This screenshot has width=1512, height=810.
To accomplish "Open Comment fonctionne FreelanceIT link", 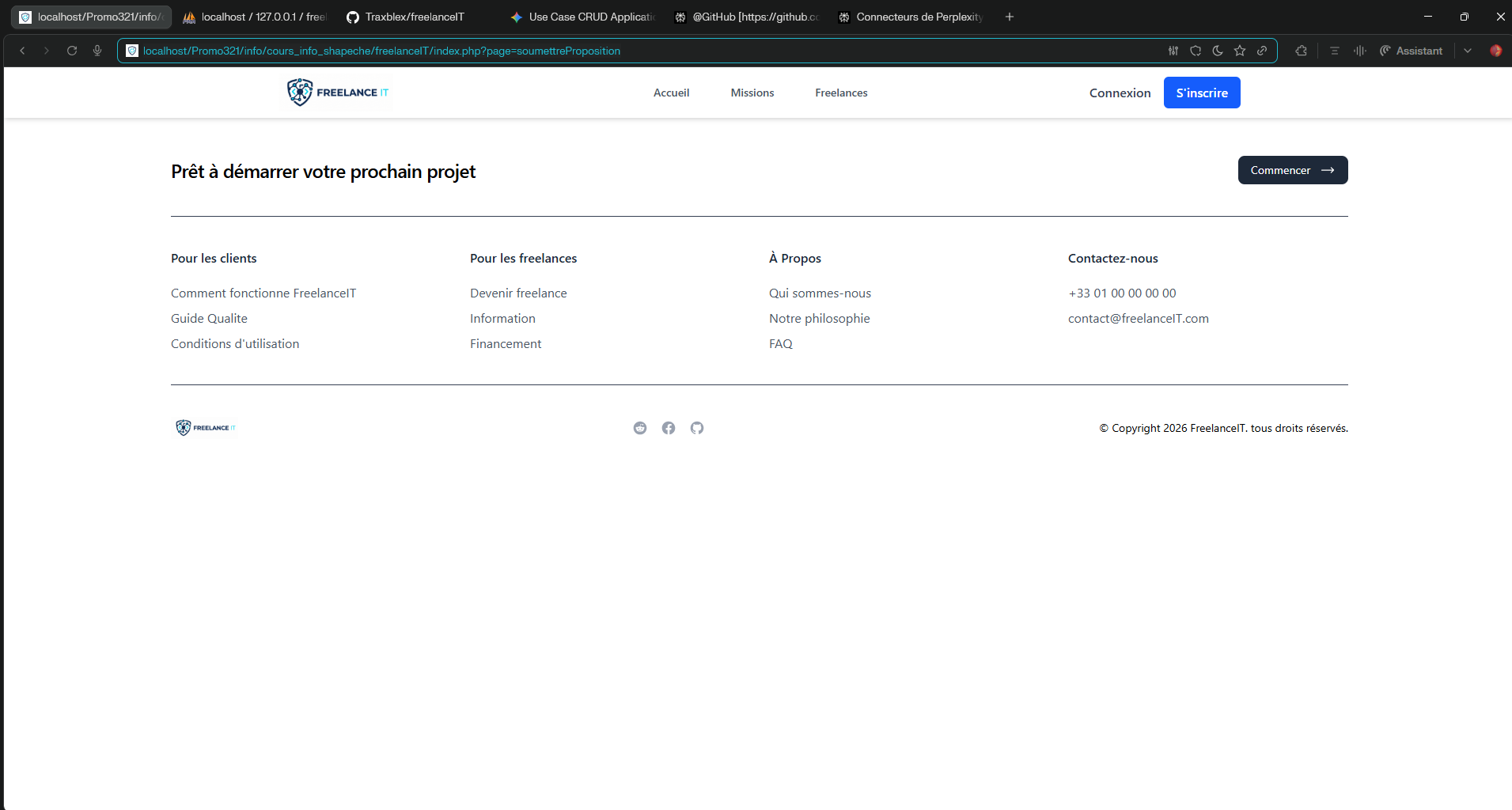I will point(263,293).
